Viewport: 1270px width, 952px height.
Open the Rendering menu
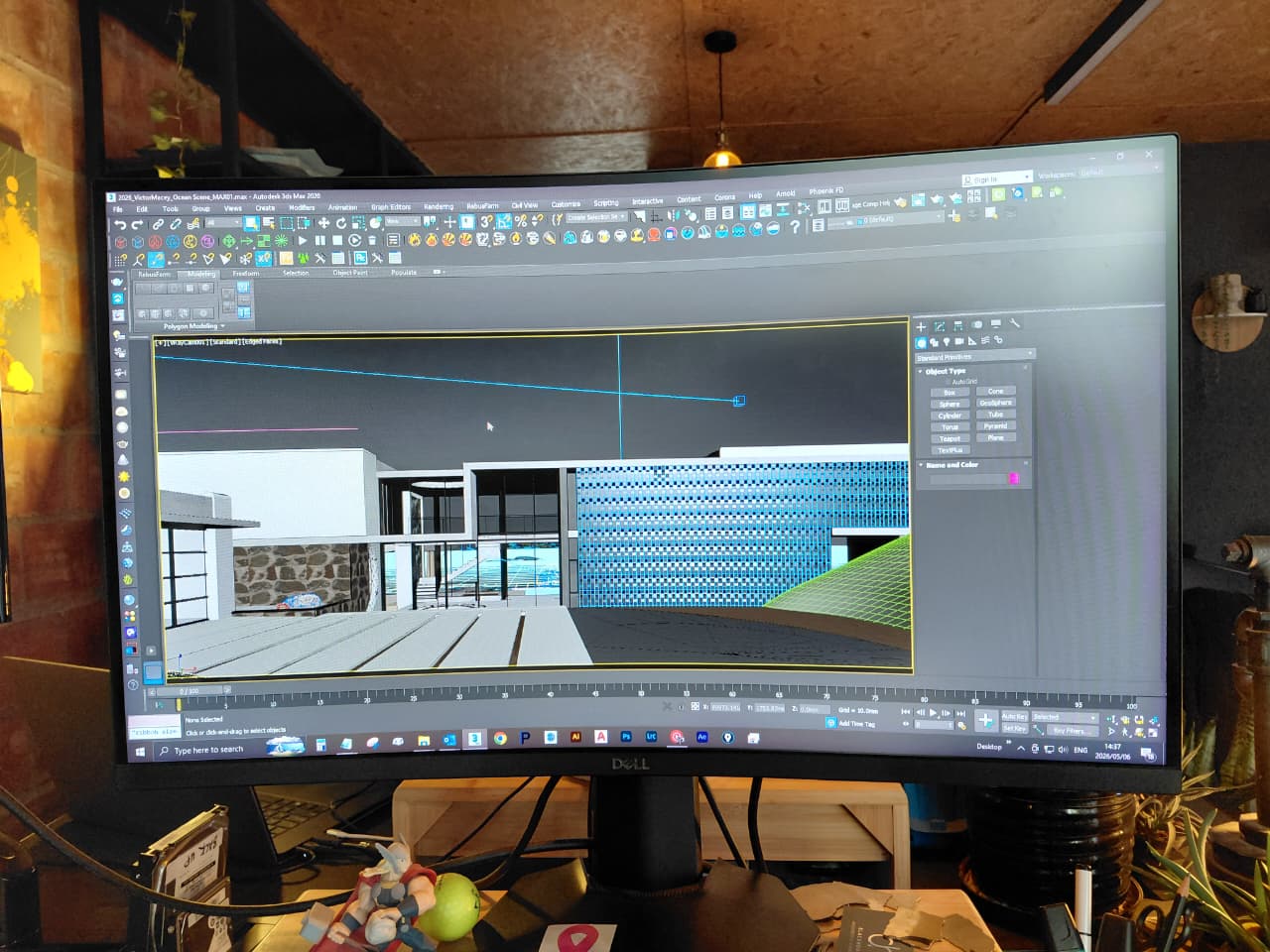click(x=438, y=207)
